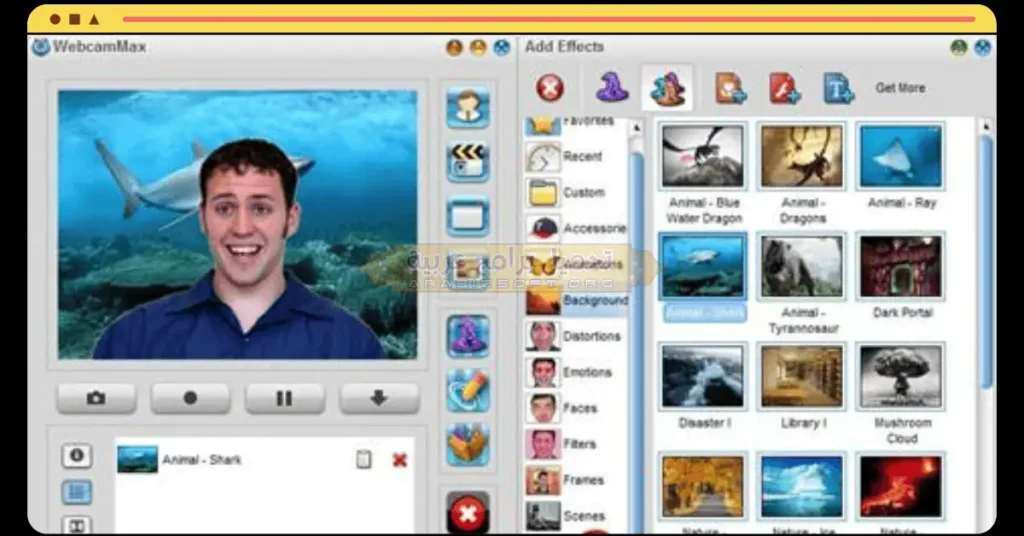Remove Animal - Shark effect with red X
Image resolution: width=1024 pixels, height=536 pixels.
[x=400, y=460]
